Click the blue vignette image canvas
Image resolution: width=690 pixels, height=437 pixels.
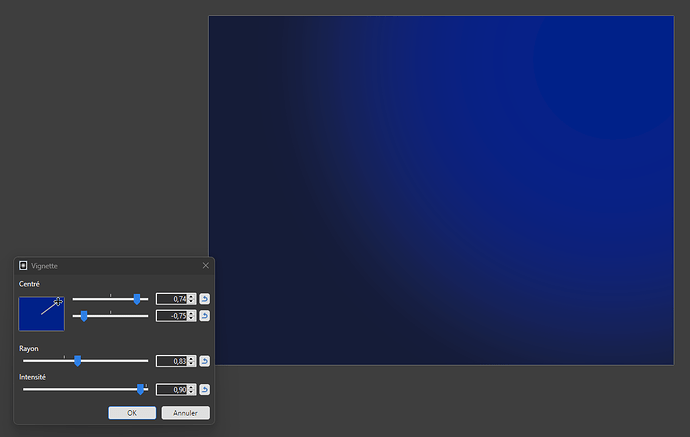pos(441,190)
